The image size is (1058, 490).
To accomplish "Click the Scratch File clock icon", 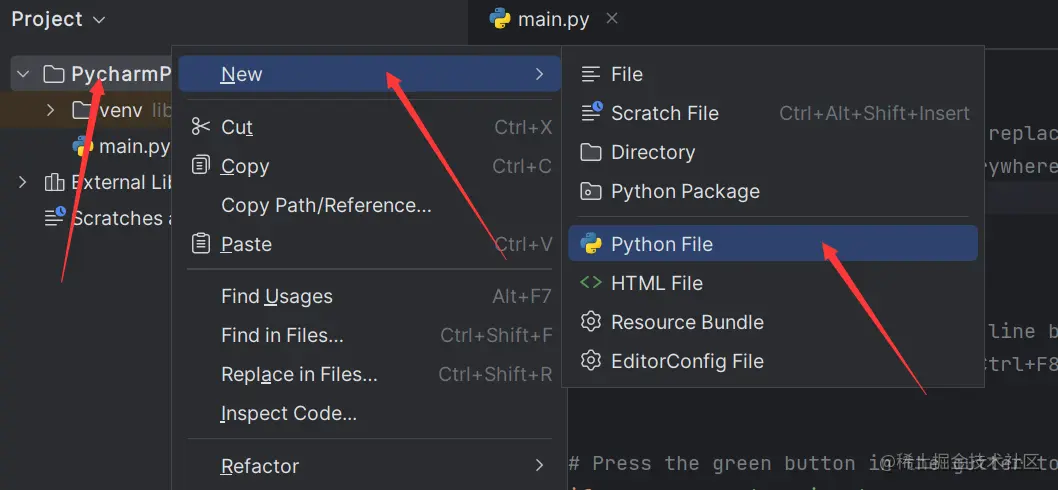I will coord(592,112).
